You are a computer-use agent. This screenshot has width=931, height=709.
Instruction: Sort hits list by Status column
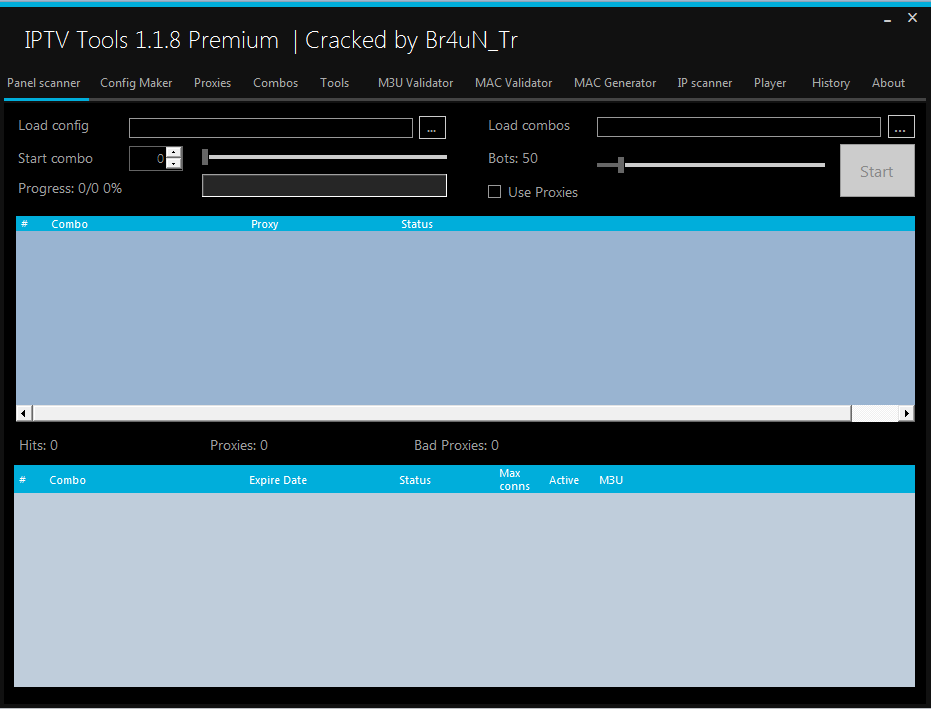click(x=415, y=480)
